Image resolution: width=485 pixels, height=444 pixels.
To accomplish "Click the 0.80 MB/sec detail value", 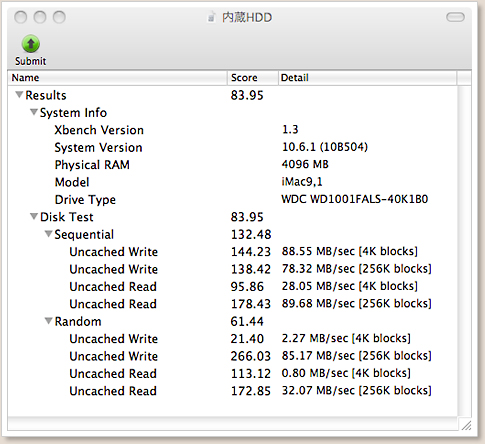I will [x=346, y=373].
